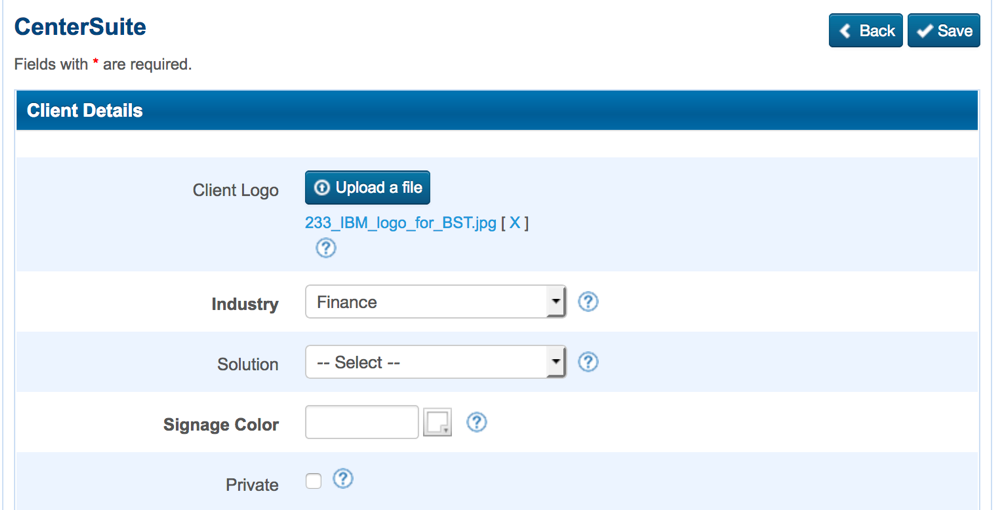Click the Client Details section header

tap(85, 111)
